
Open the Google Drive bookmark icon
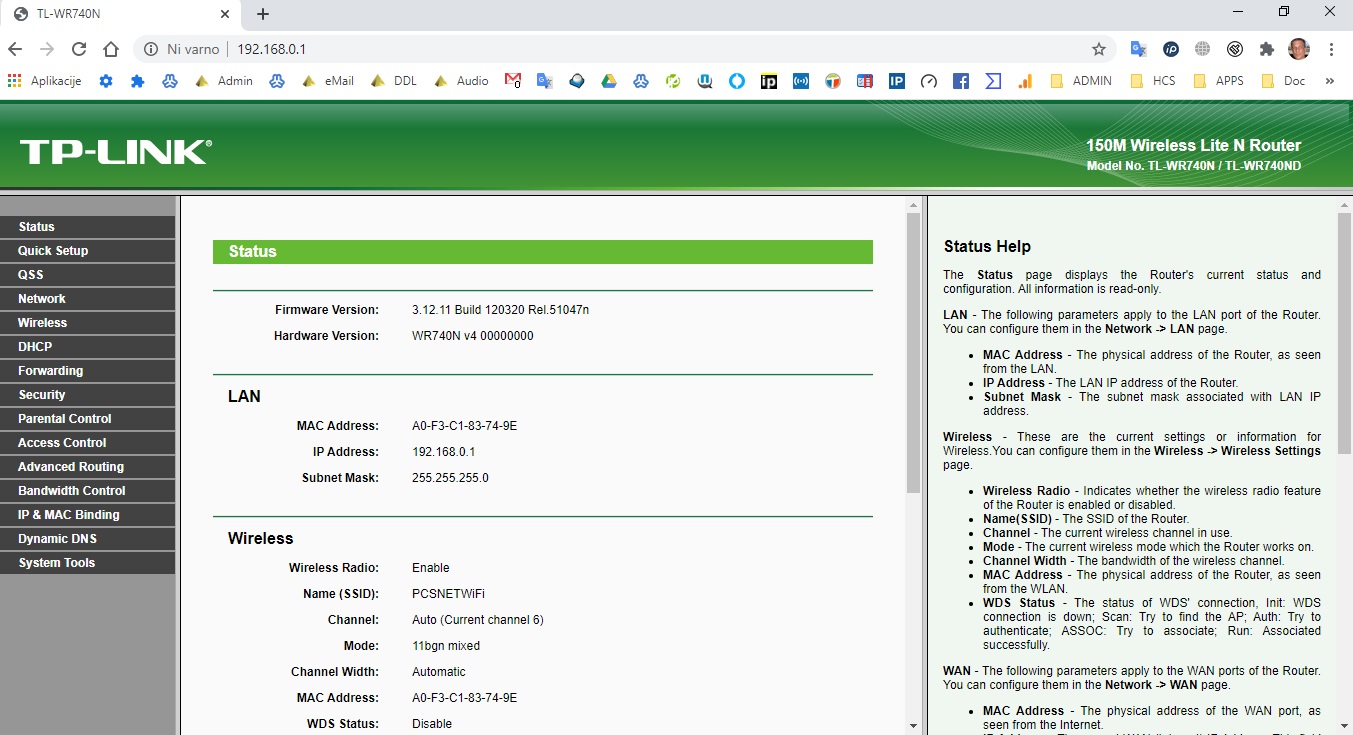coord(609,81)
